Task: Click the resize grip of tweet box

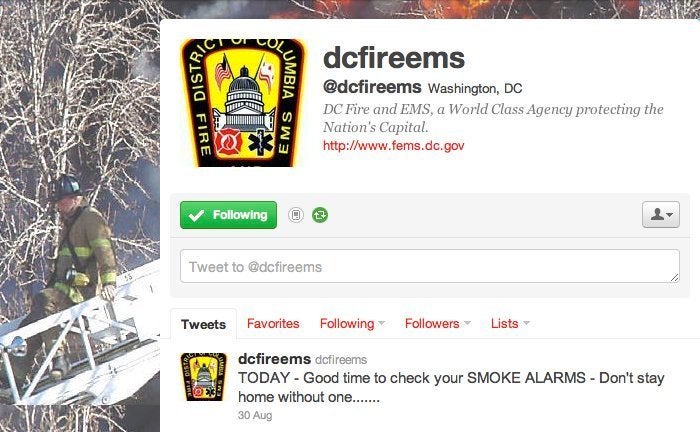Action: click(674, 278)
